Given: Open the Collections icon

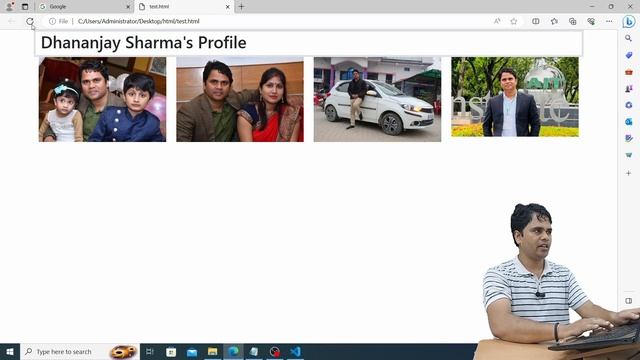Looking at the screenshot, I should point(573,21).
